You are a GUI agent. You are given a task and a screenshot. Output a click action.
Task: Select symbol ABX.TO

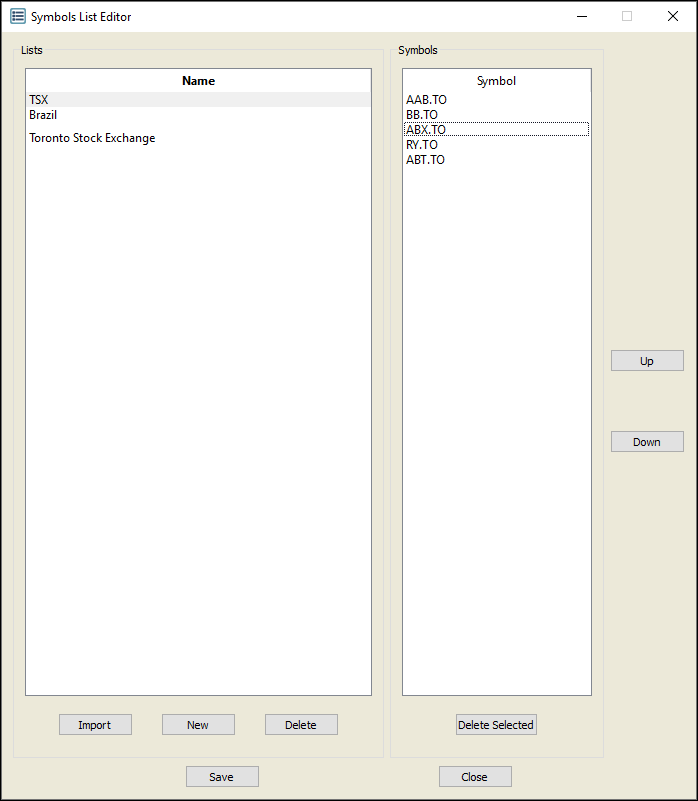426,130
